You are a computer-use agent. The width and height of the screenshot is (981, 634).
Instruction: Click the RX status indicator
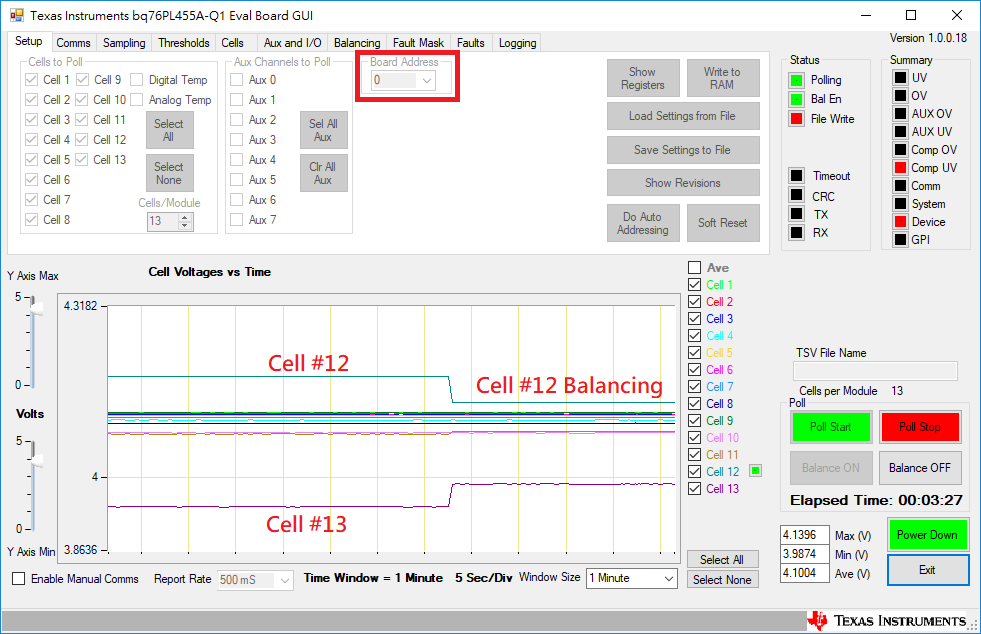(796, 232)
